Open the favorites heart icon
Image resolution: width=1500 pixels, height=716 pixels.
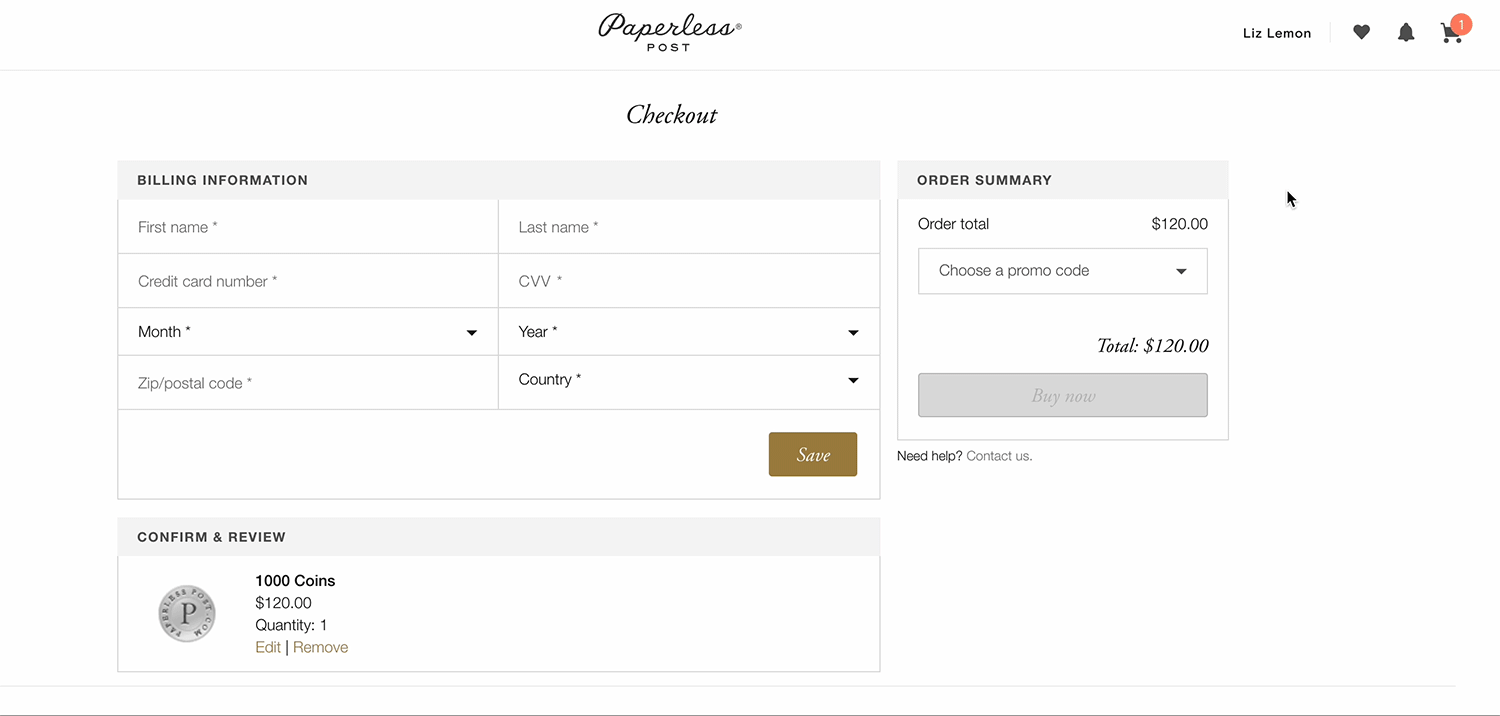[1361, 32]
